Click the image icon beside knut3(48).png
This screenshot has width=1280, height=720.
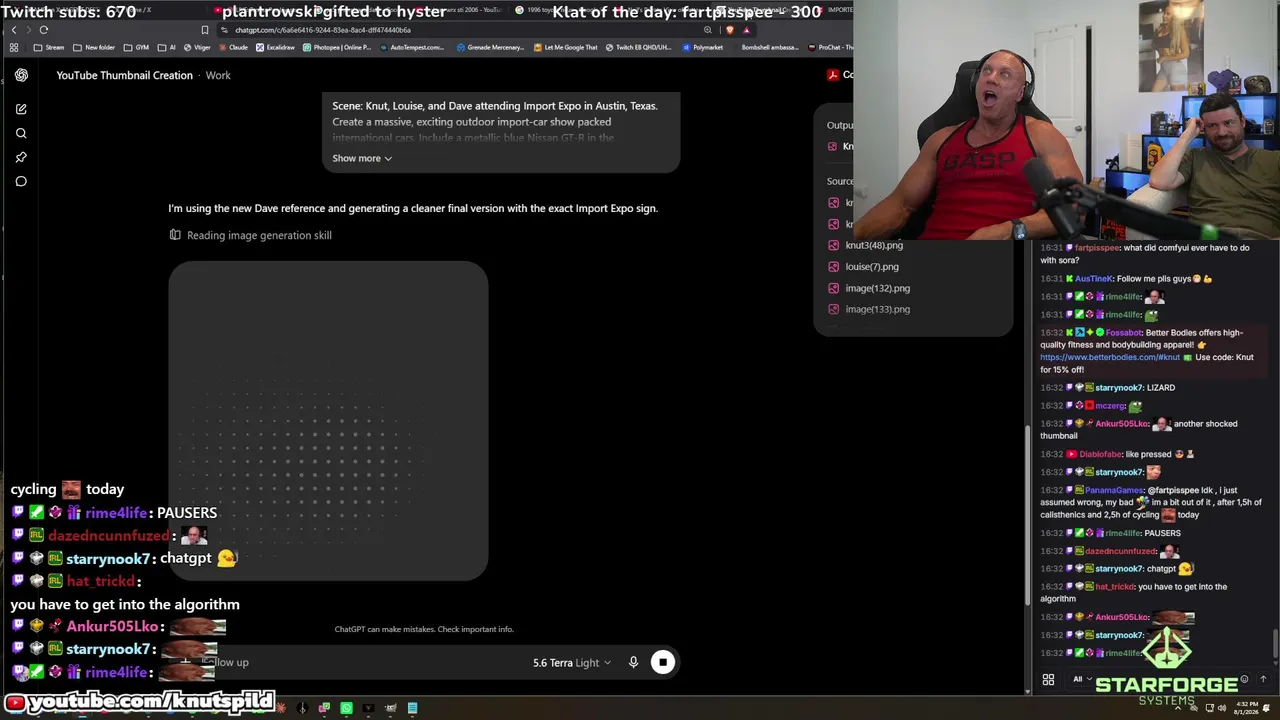click(x=834, y=245)
